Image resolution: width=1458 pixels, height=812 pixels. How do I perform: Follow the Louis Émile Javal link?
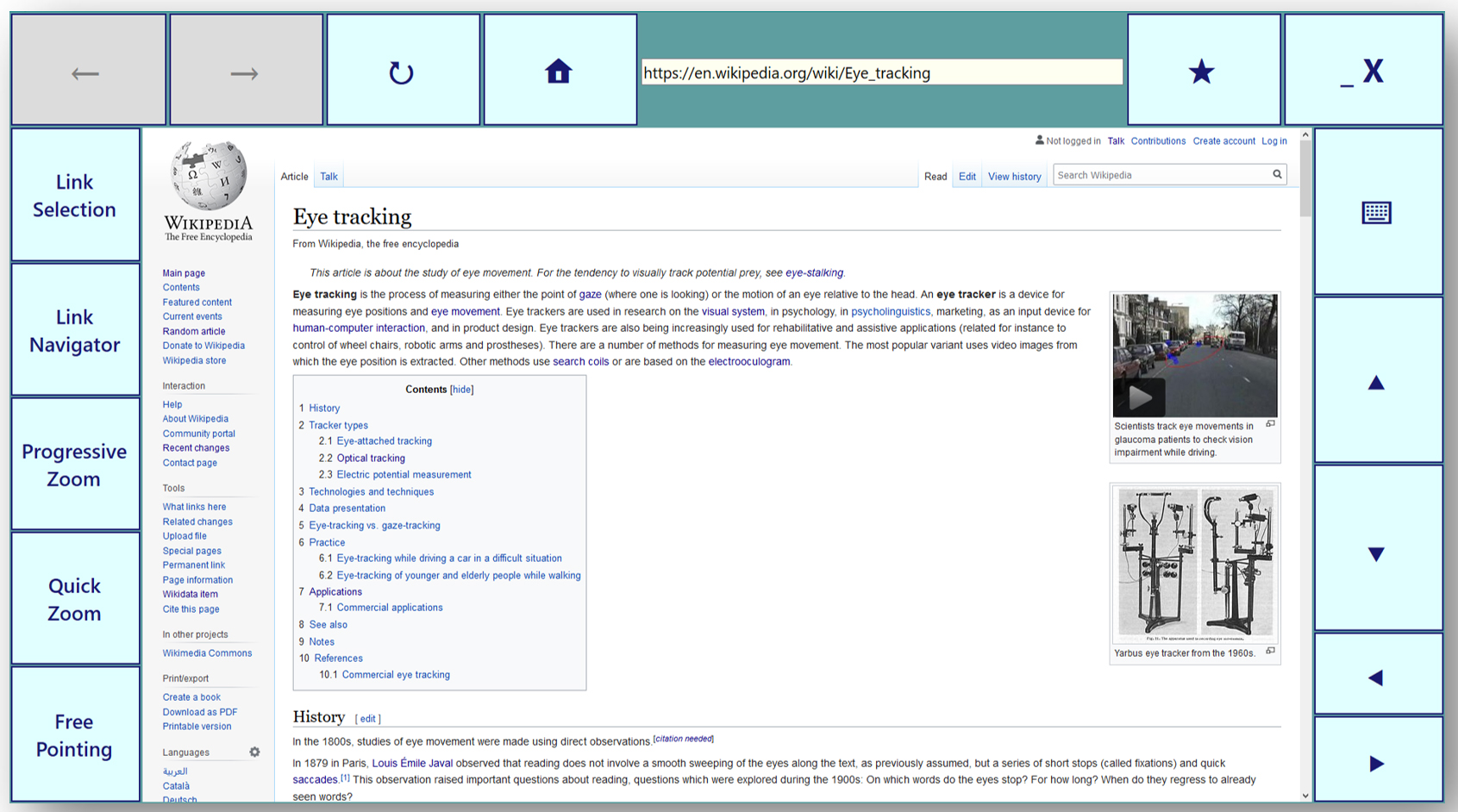point(412,764)
